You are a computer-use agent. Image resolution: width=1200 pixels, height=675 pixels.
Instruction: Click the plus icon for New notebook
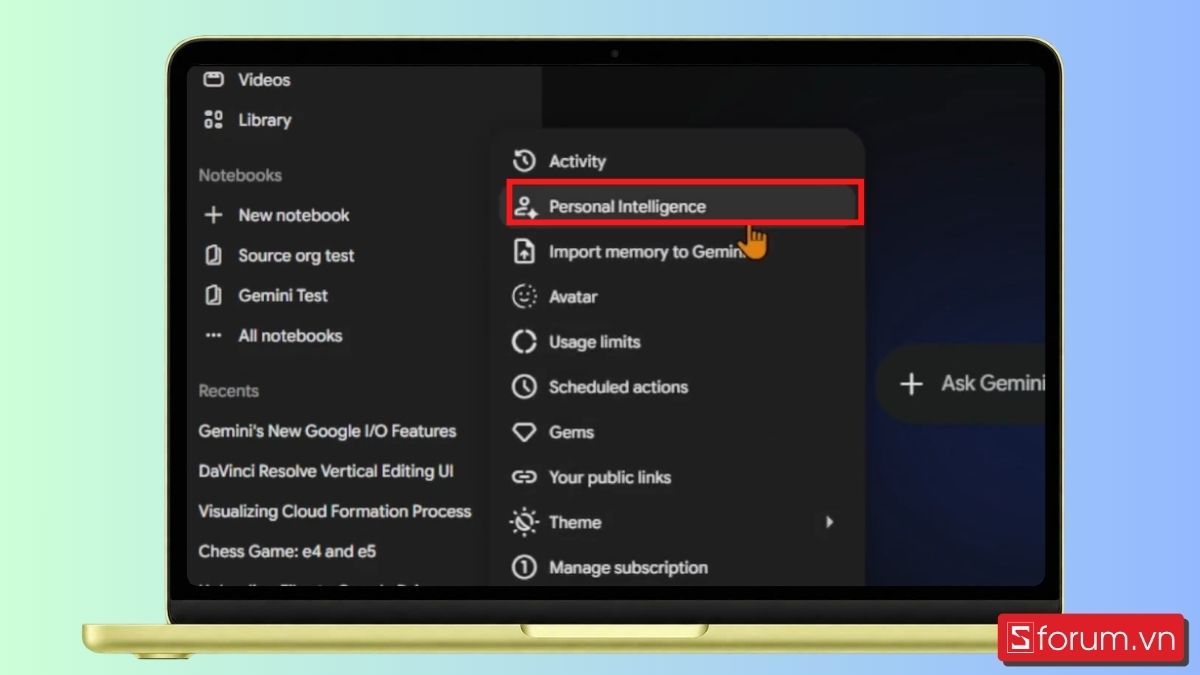(x=213, y=215)
